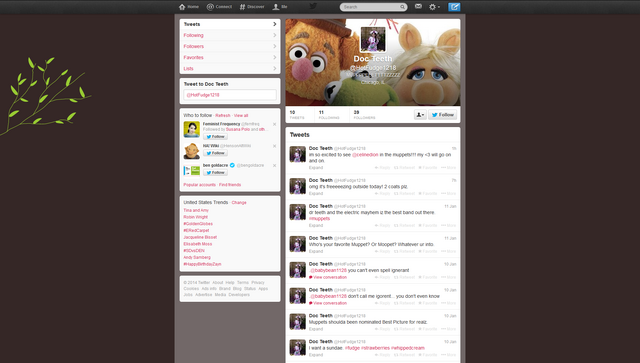This screenshot has width=640, height=363.
Task: Favorite the 'freeeeezing outside' tweet
Action: (x=427, y=194)
